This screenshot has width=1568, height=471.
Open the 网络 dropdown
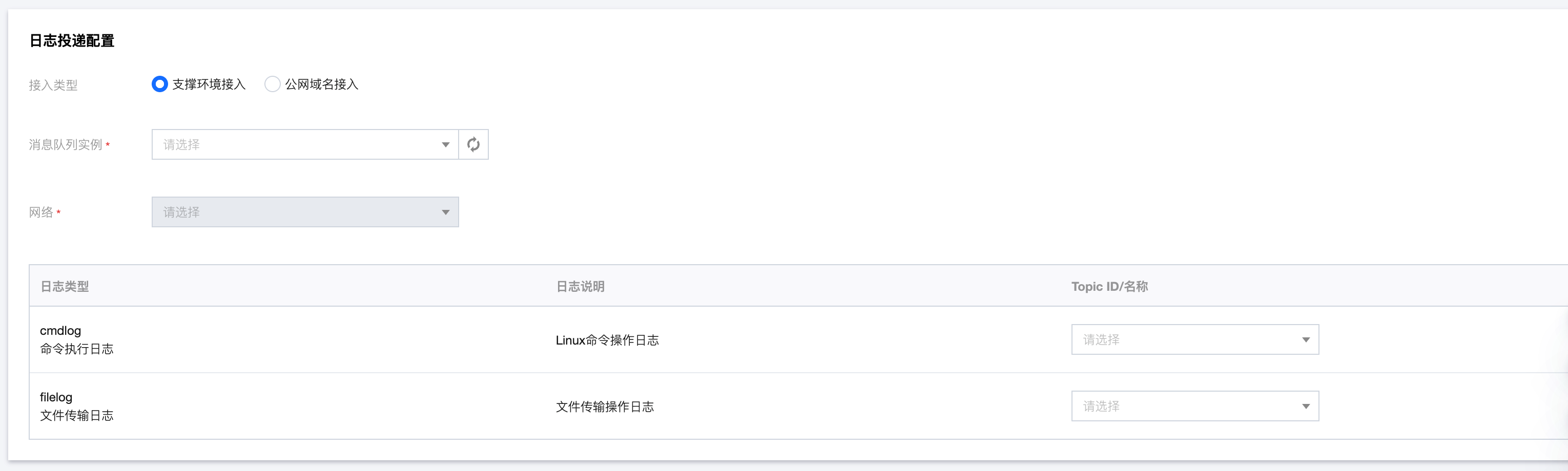298,212
